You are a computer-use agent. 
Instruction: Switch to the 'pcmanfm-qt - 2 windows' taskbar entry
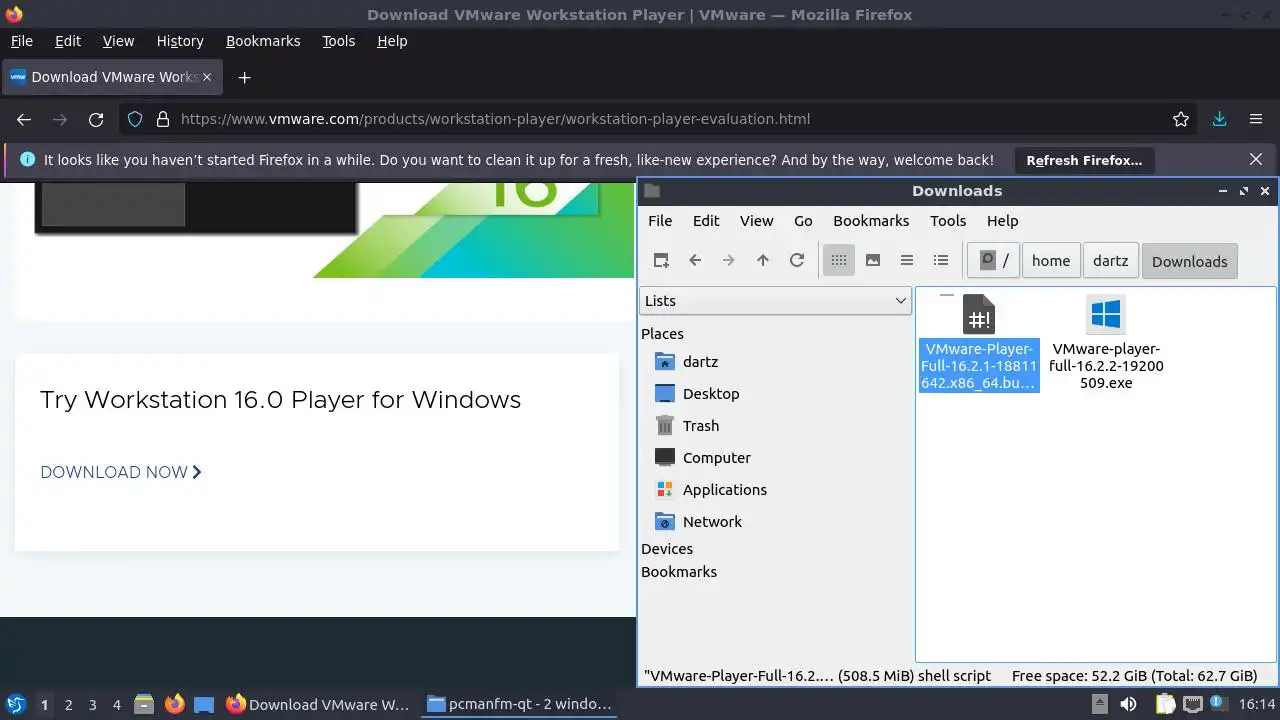[x=519, y=704]
